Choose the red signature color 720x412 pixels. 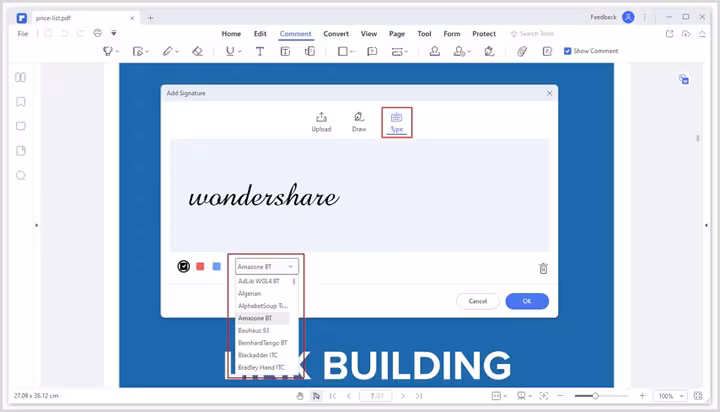(200, 266)
